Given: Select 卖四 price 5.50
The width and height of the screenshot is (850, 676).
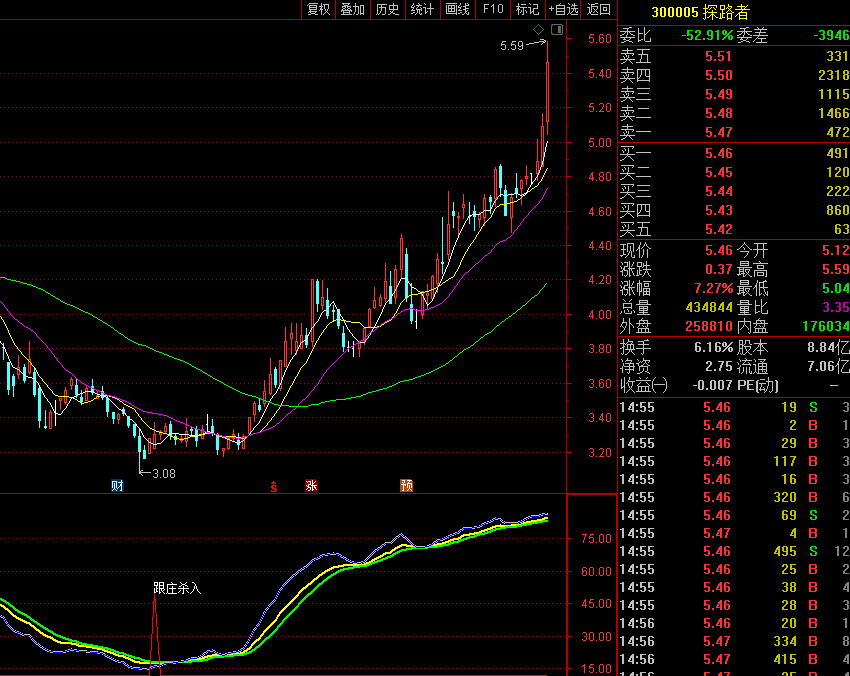Looking at the screenshot, I should (x=718, y=75).
